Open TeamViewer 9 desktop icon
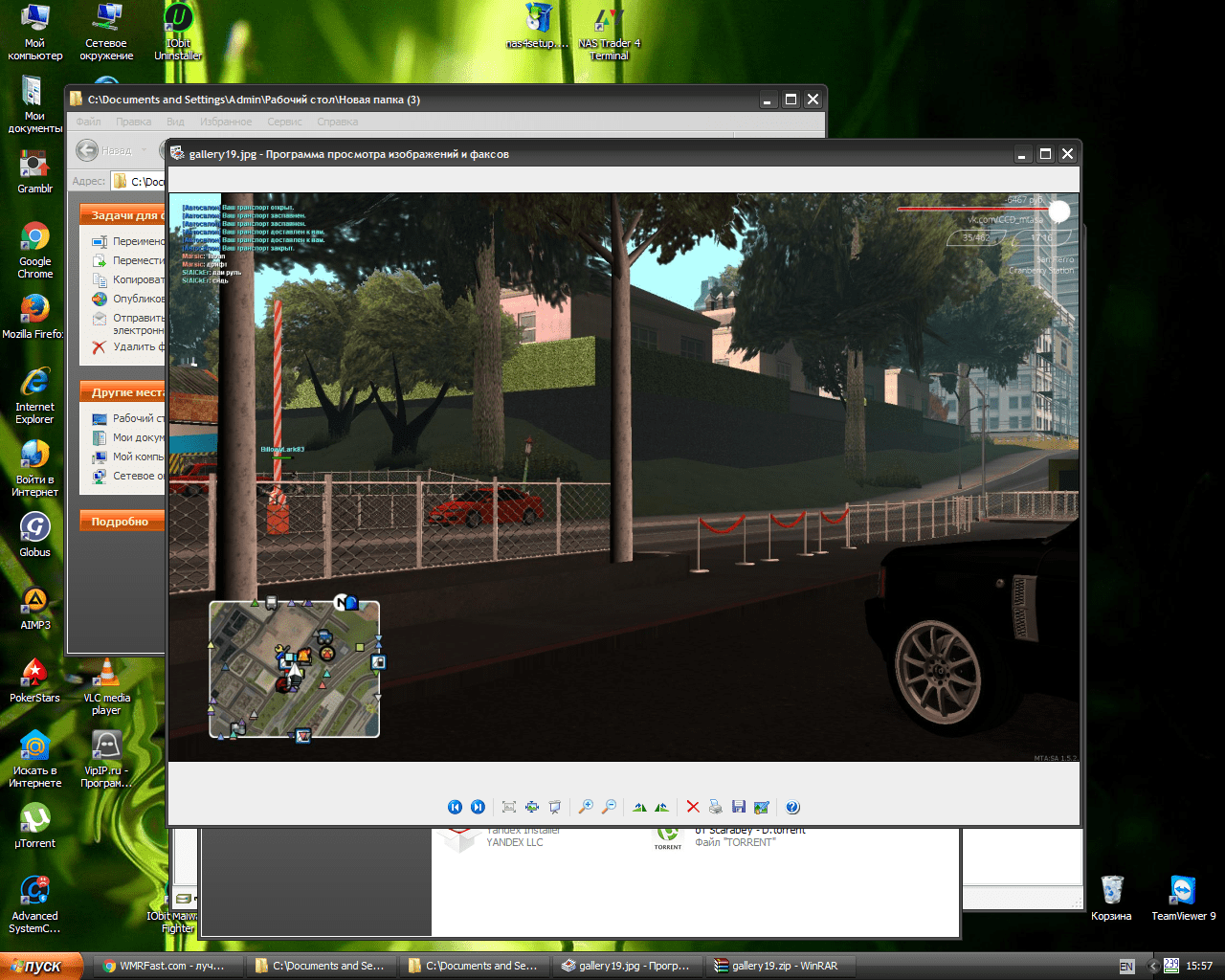 coord(1183,899)
